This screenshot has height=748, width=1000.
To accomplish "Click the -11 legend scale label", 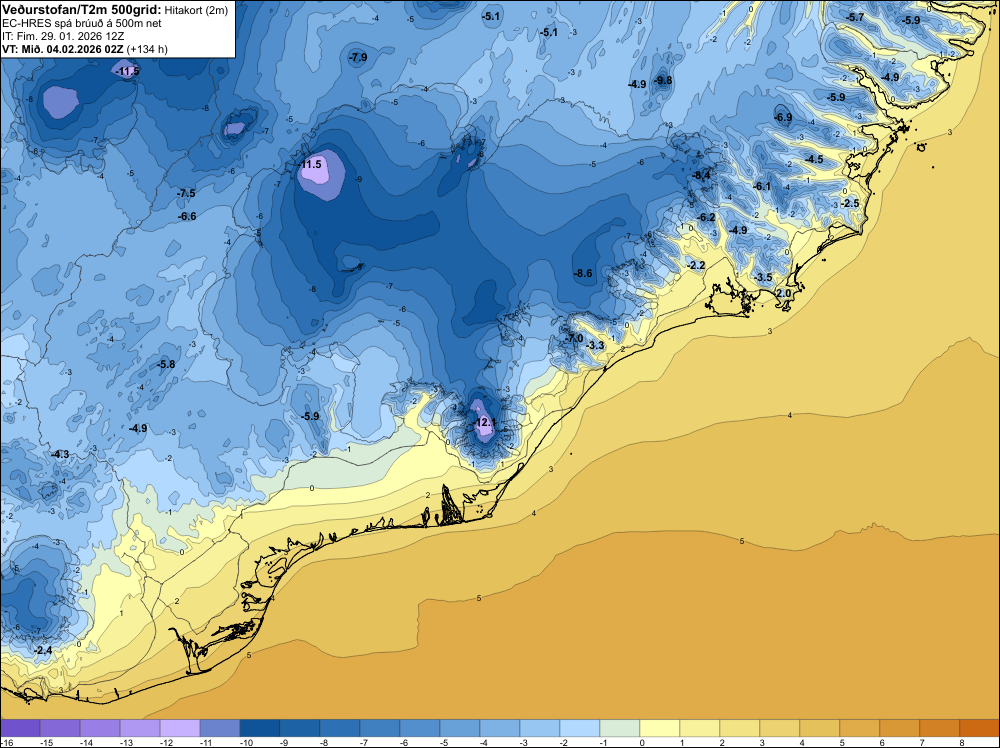I will (x=205, y=742).
